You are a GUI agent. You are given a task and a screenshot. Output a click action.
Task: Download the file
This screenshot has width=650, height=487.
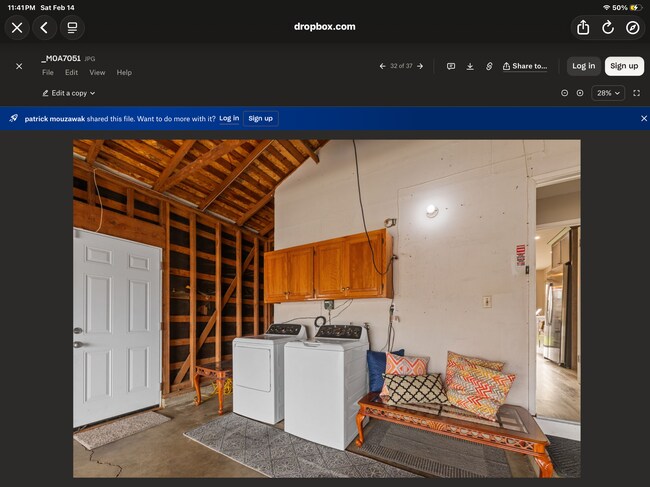tap(470, 66)
